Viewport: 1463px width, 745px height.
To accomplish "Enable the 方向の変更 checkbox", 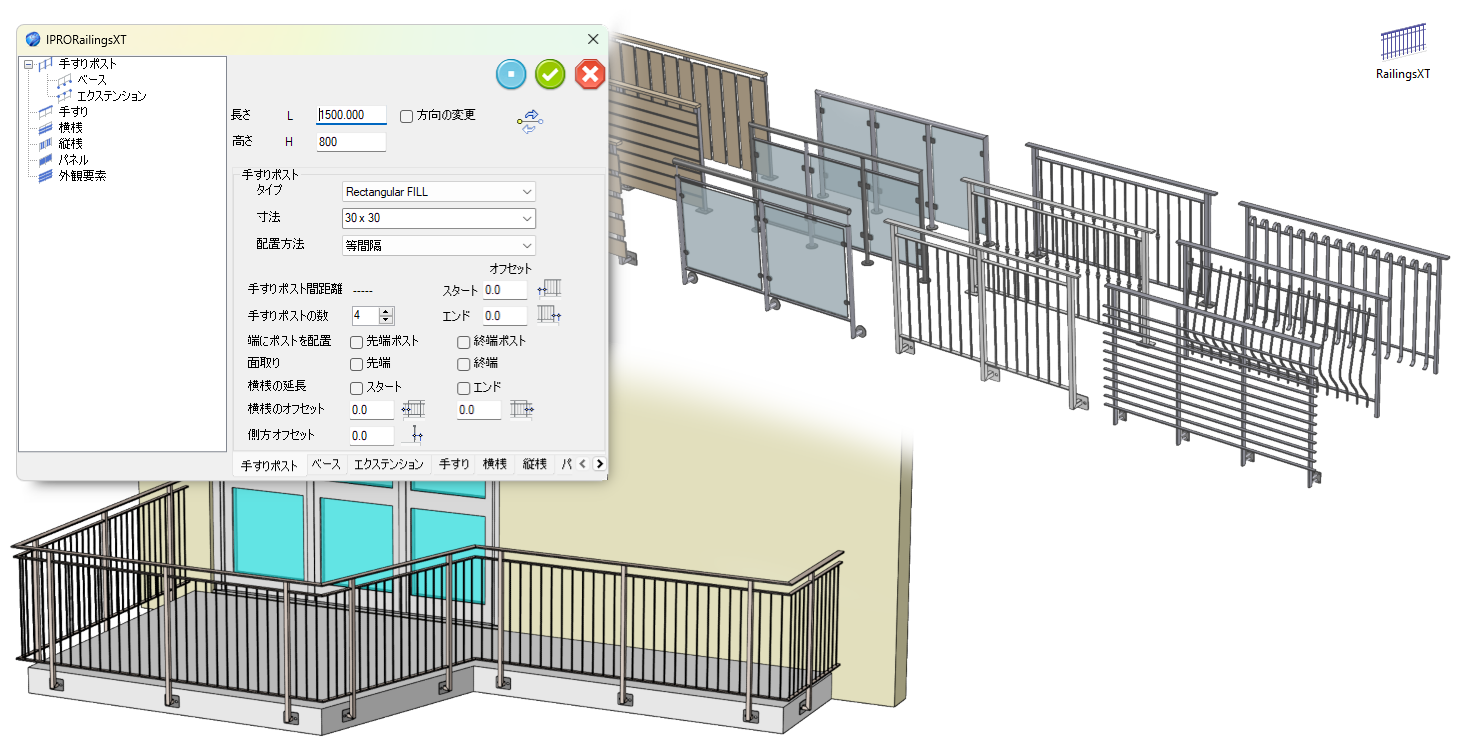I will click(x=406, y=116).
